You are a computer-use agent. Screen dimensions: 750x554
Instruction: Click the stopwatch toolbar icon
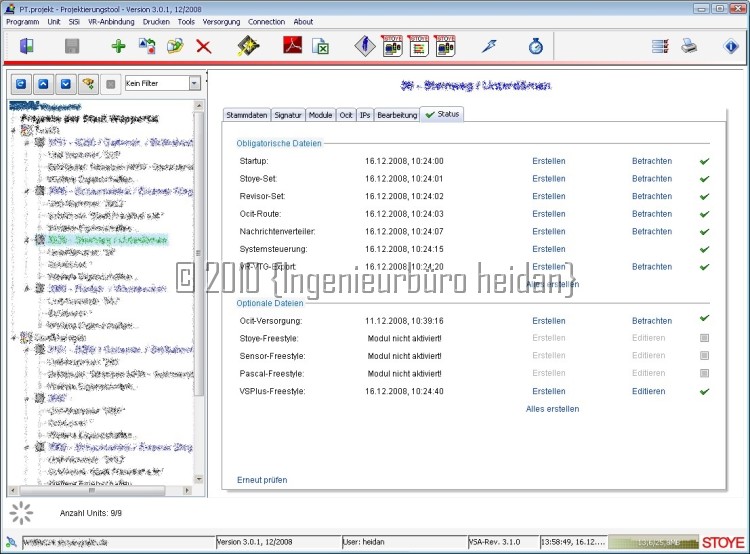point(535,47)
